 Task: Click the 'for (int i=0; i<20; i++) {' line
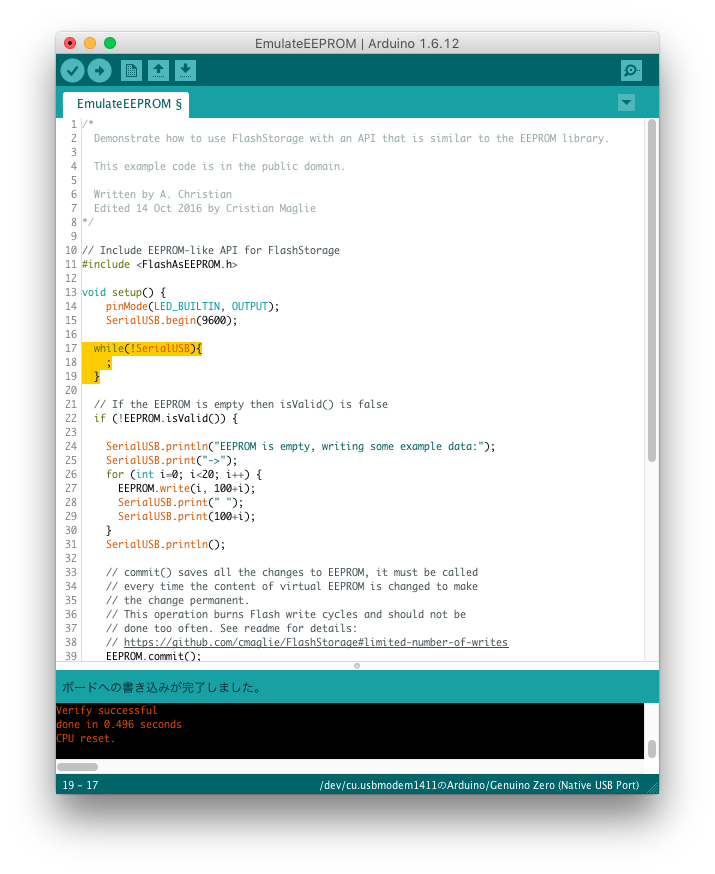(184, 474)
